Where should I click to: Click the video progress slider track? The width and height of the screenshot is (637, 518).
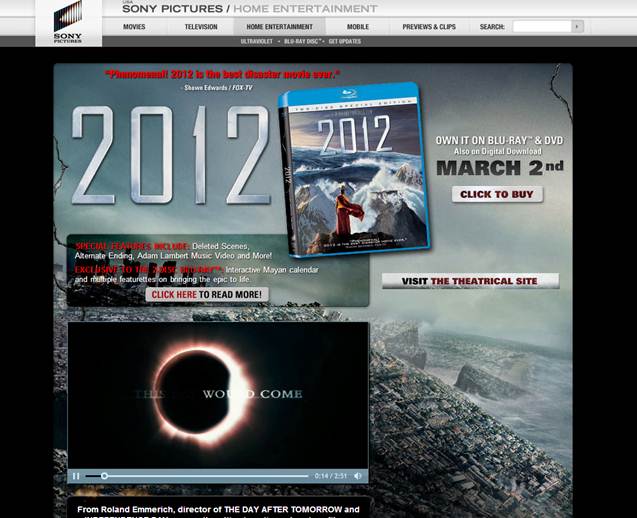tap(197, 476)
